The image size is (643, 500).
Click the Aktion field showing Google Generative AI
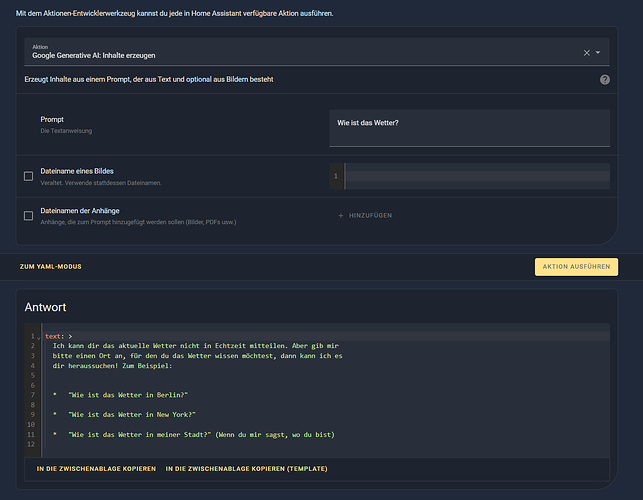[x=317, y=52]
